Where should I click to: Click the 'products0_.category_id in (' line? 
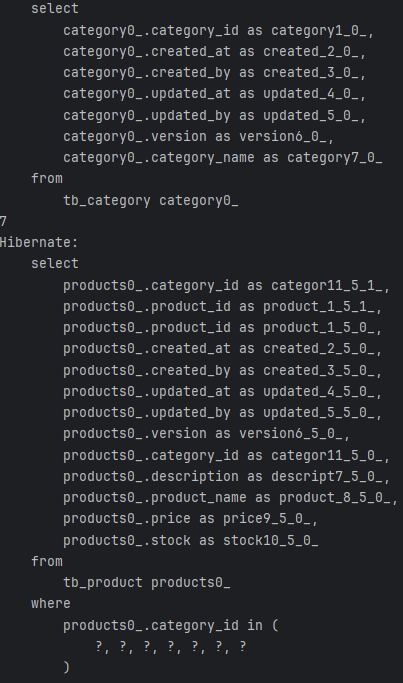171,625
